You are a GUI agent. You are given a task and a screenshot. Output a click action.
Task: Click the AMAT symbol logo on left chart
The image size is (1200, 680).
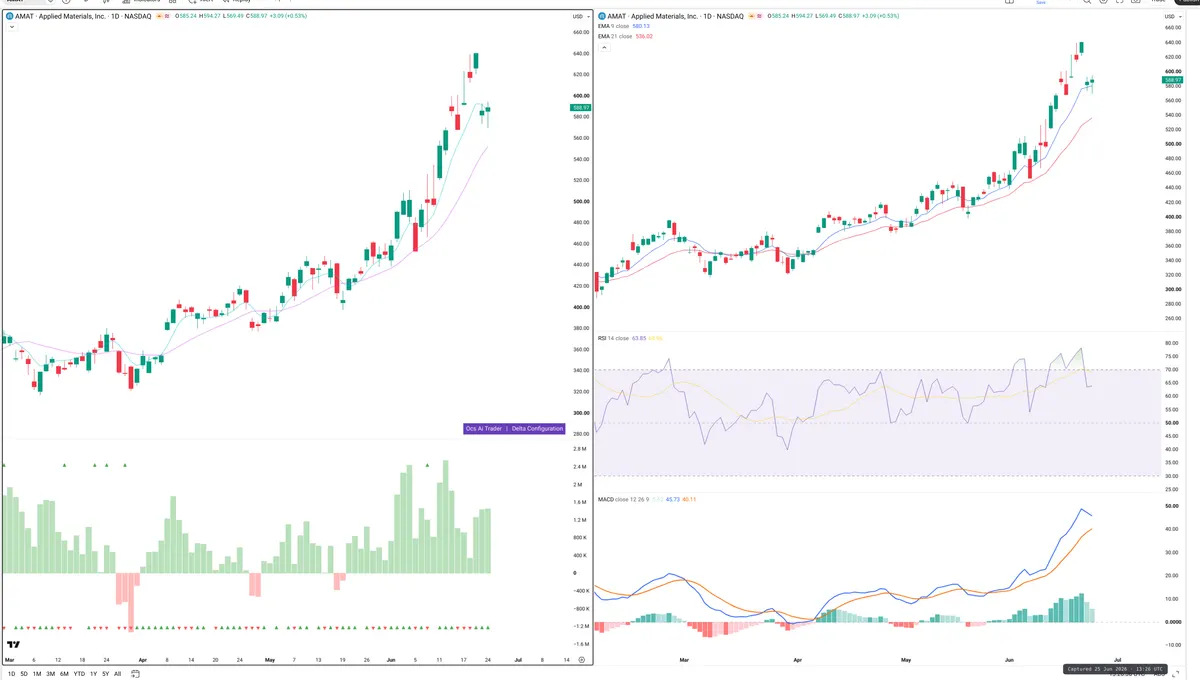coord(10,16)
